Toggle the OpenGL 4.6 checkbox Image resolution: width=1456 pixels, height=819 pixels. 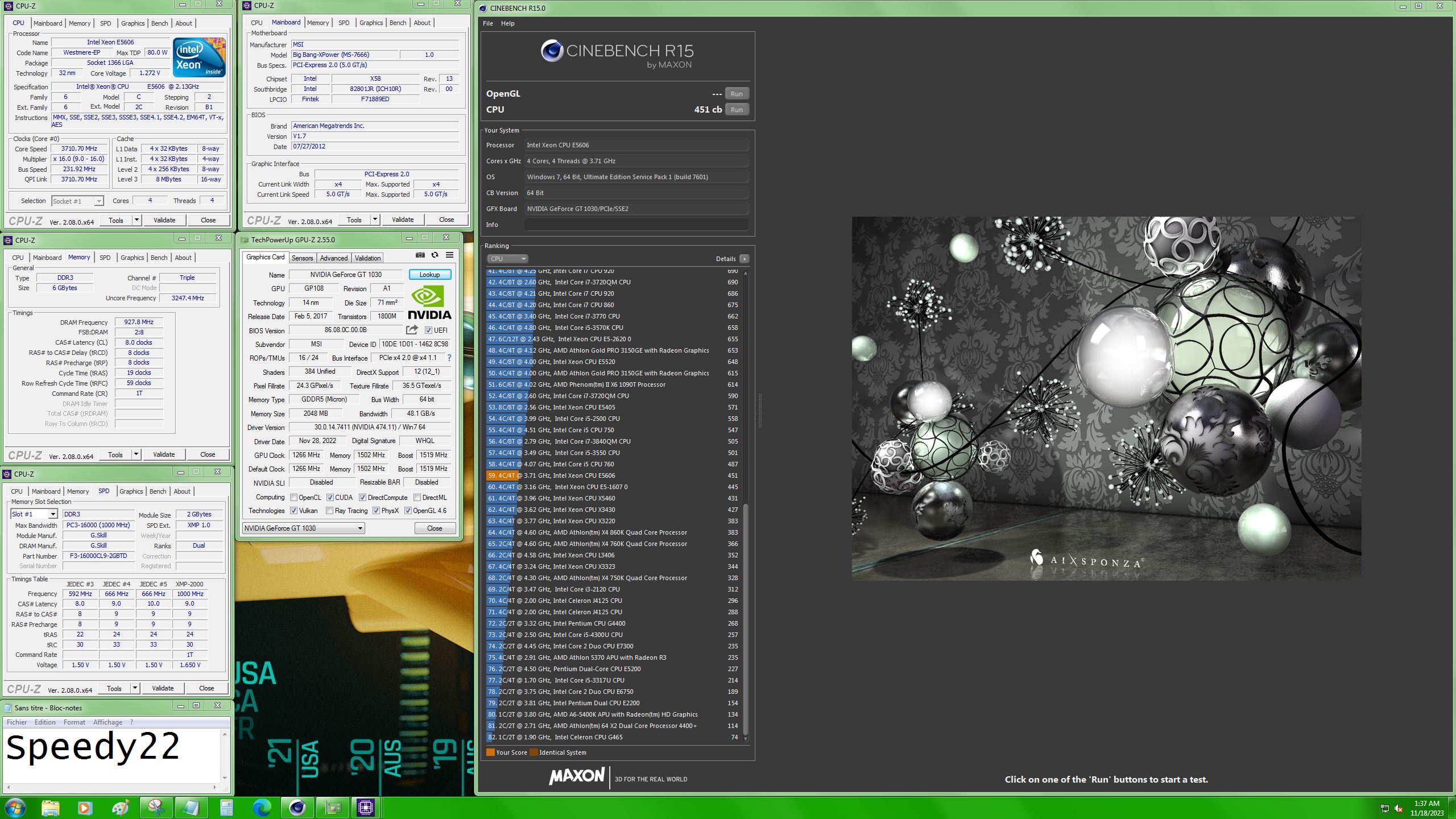pos(408,511)
